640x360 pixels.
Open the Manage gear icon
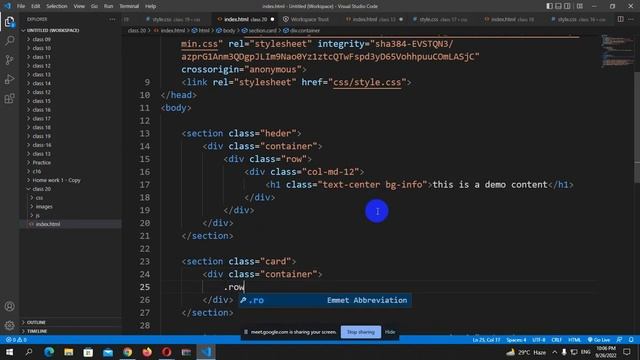(x=9, y=325)
